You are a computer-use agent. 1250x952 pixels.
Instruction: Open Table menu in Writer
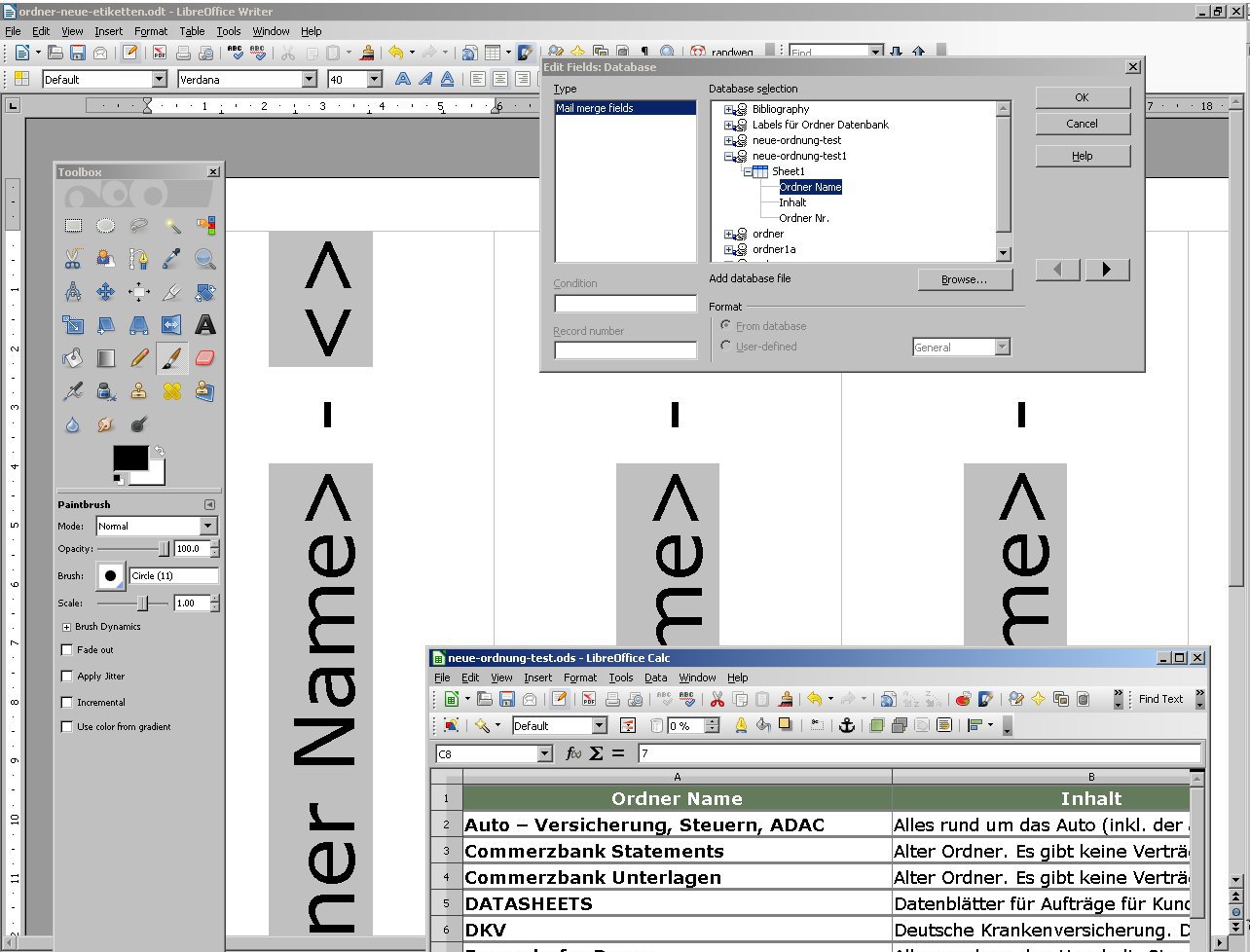(x=192, y=31)
